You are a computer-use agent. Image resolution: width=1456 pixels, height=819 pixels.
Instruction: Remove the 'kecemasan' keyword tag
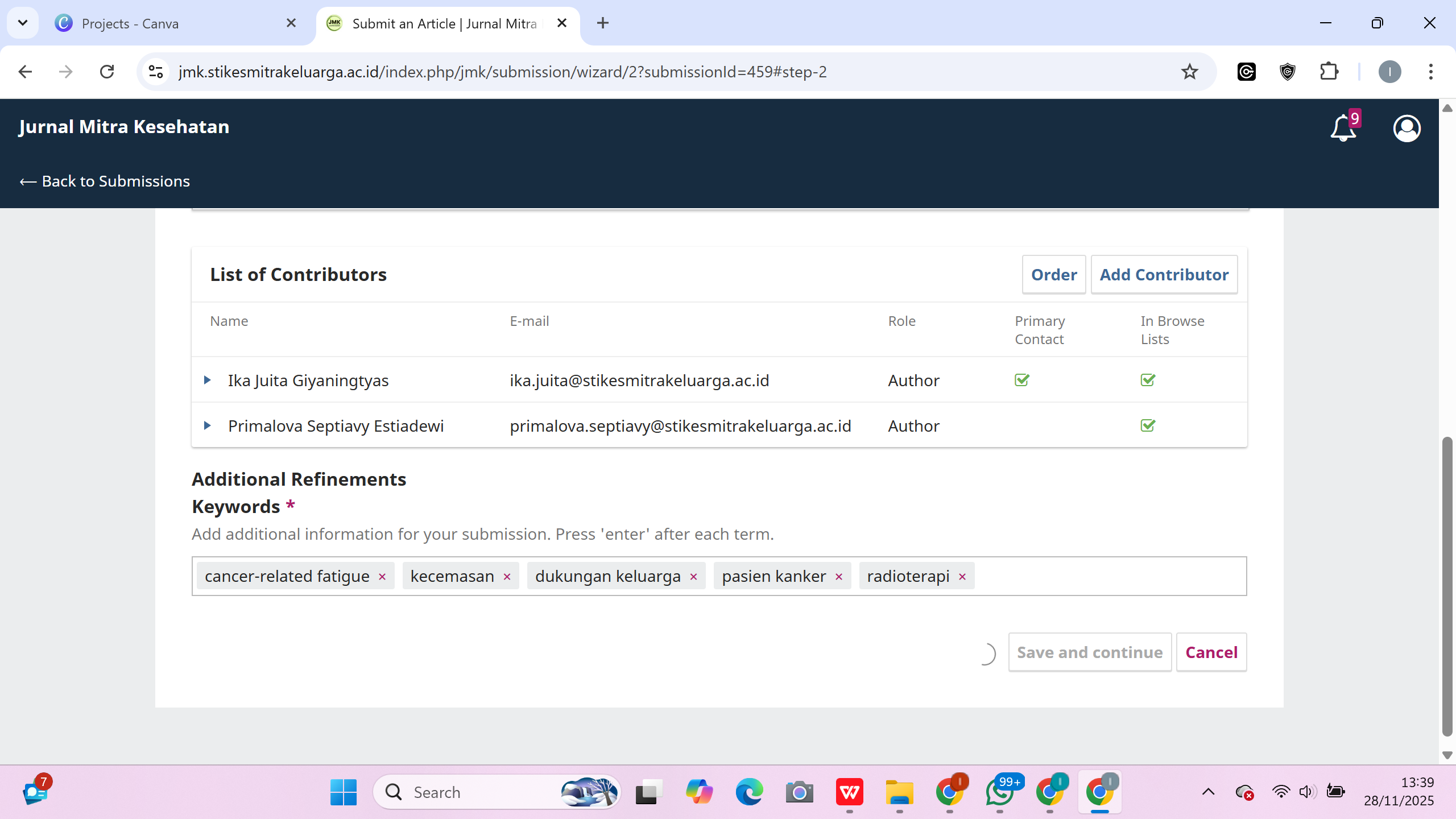(x=507, y=577)
